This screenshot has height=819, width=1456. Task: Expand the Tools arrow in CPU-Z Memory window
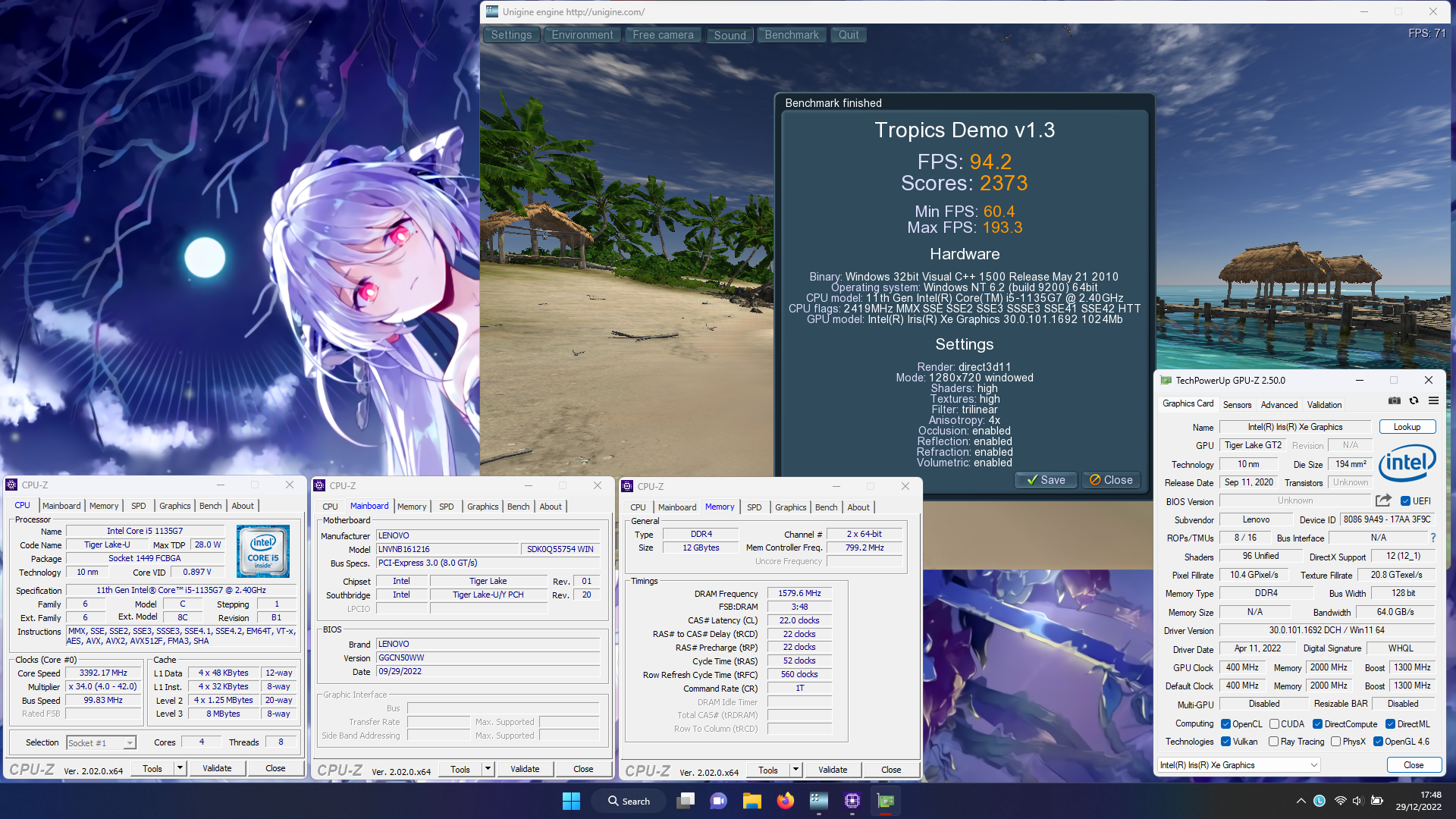795,770
